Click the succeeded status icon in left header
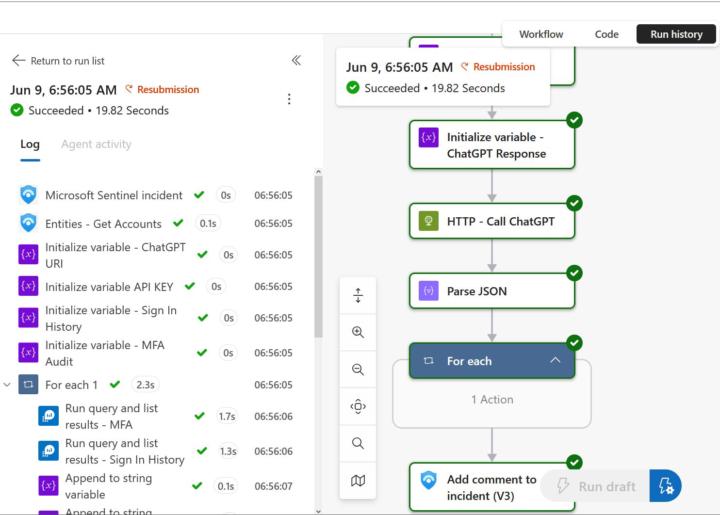Viewport: 720px width, 515px height. [x=17, y=110]
